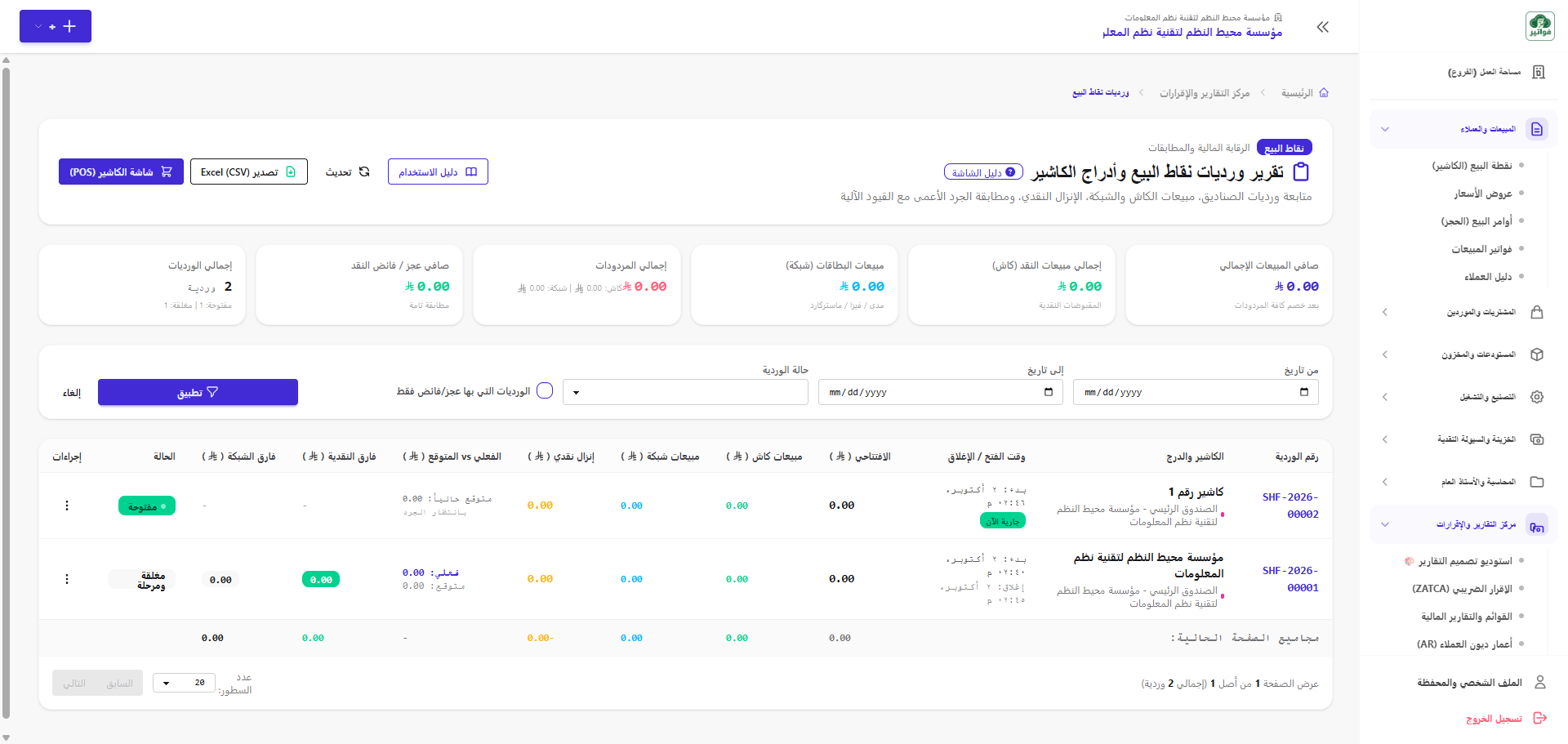This screenshot has width=1568, height=744.
Task: Open calendar picker in the 'إلى تاريخ' field
Action: pos(1049,392)
